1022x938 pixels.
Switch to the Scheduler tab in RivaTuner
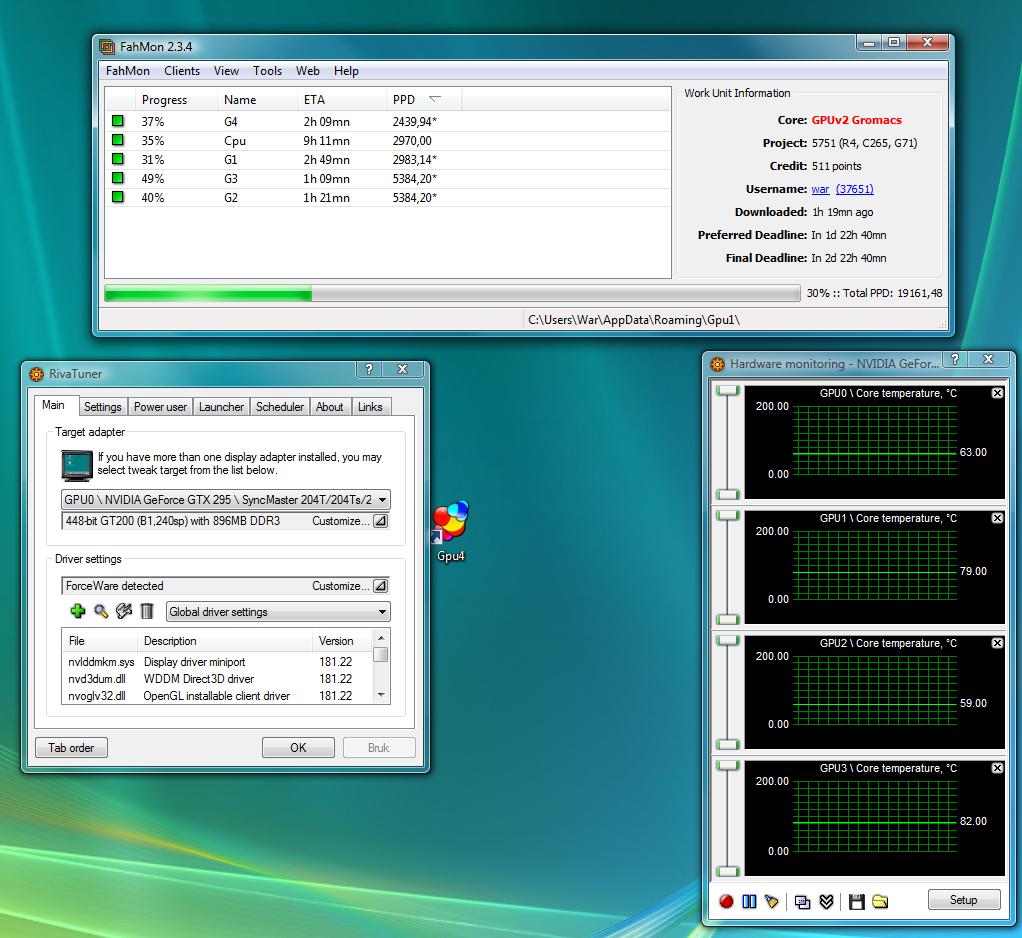click(x=280, y=407)
